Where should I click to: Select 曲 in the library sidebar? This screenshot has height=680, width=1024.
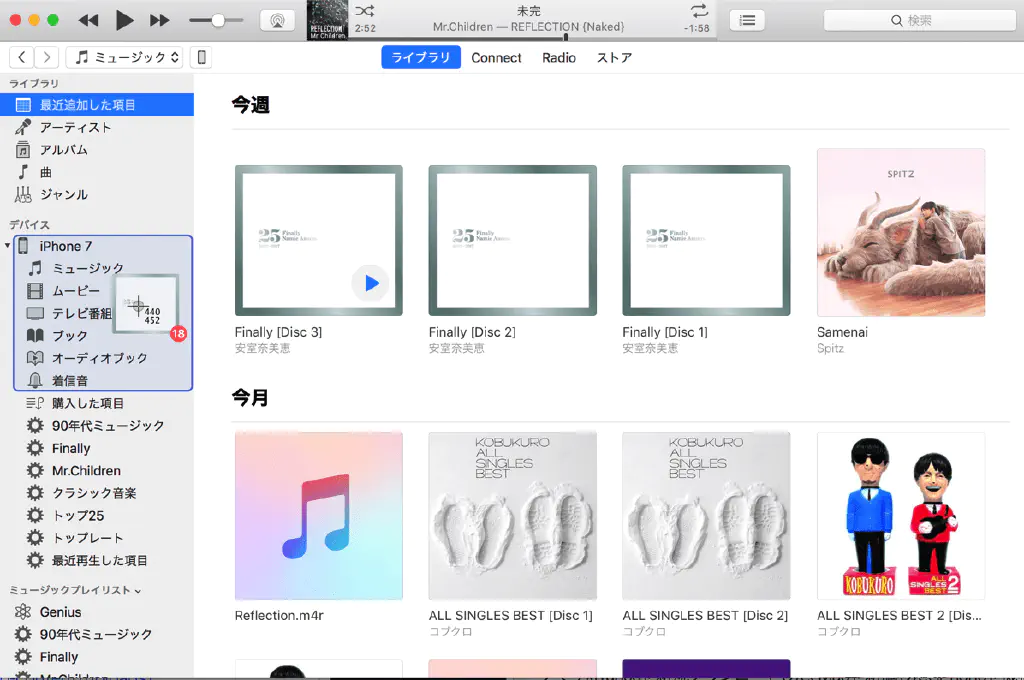coord(97,172)
